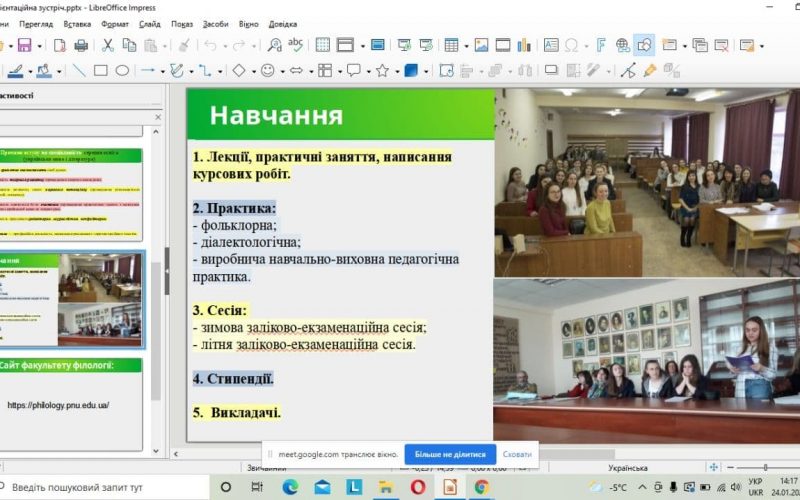Select the Ellipse drawing tool
Viewport: 800px width, 500px height.
(122, 71)
